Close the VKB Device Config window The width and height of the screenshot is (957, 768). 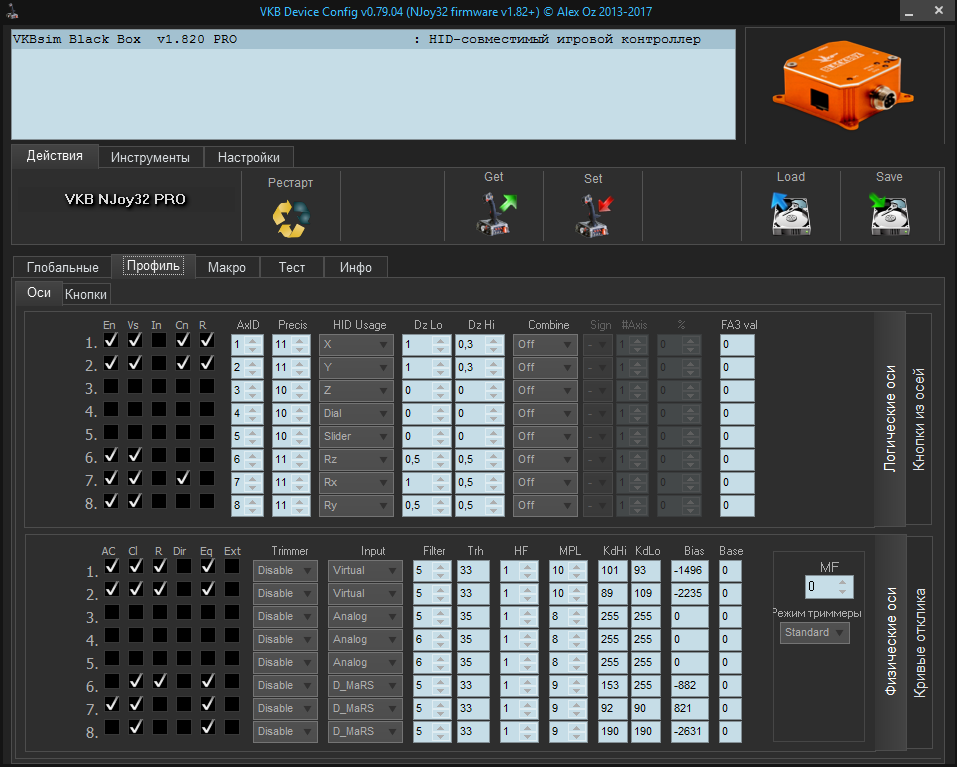pos(939,11)
